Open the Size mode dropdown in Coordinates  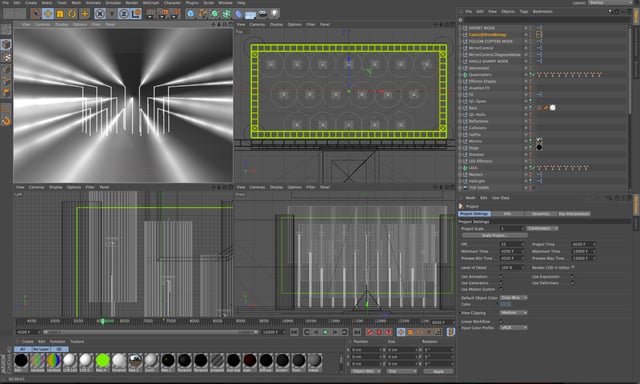point(402,371)
